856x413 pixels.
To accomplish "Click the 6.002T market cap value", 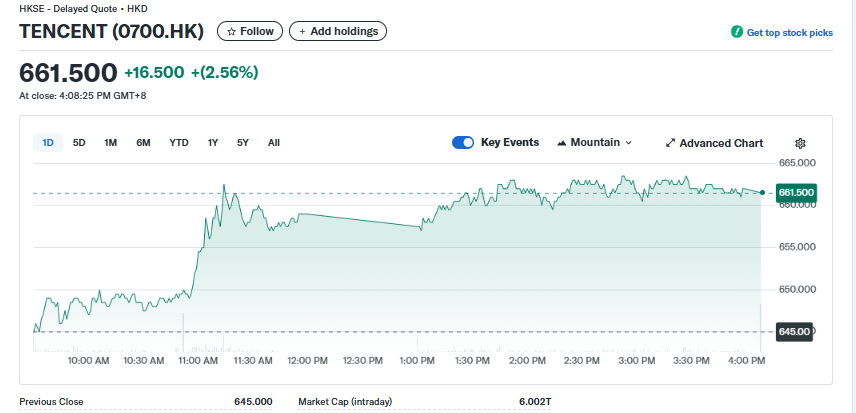I will 535,402.
